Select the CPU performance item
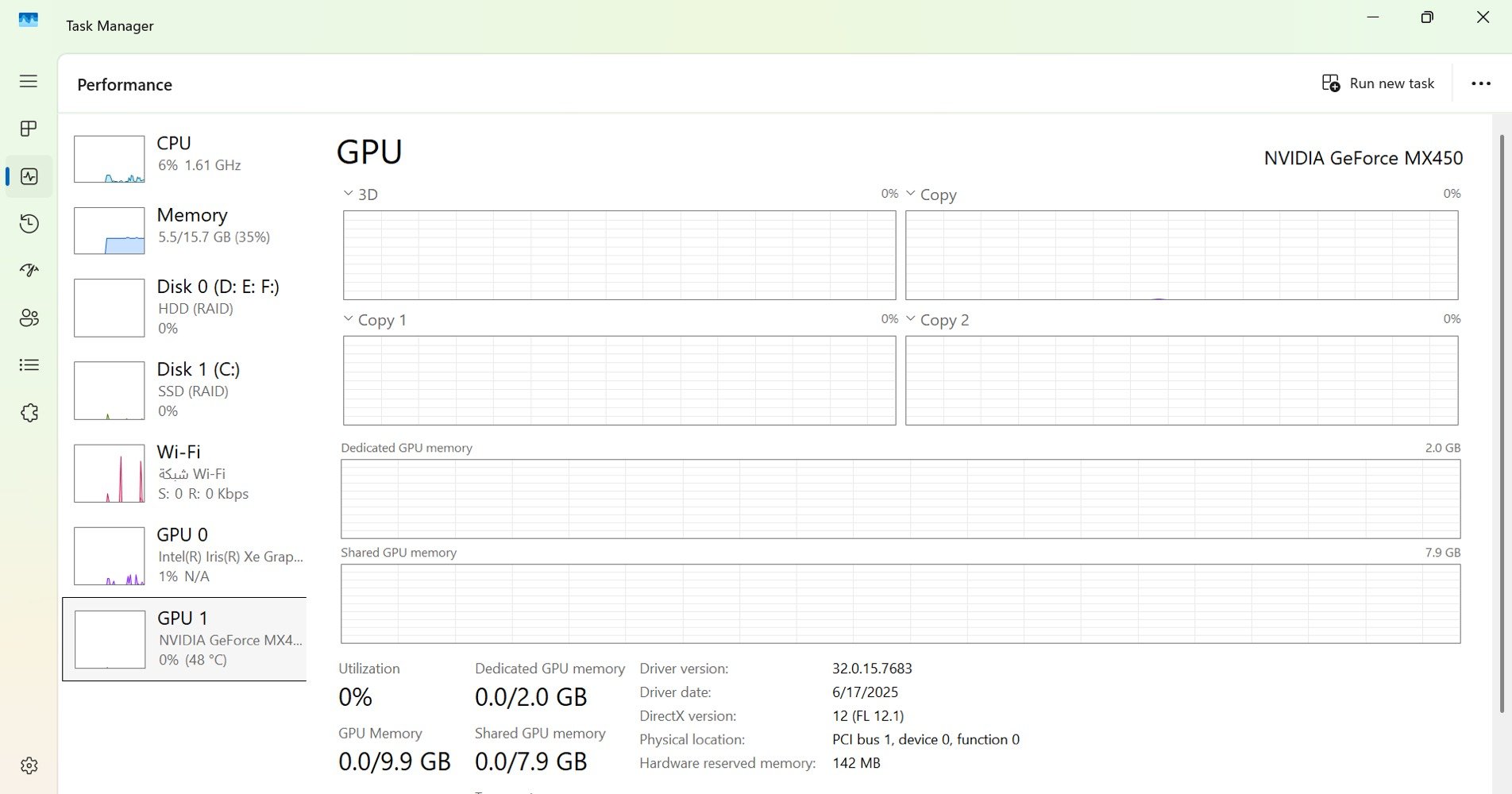 pyautogui.click(x=184, y=159)
